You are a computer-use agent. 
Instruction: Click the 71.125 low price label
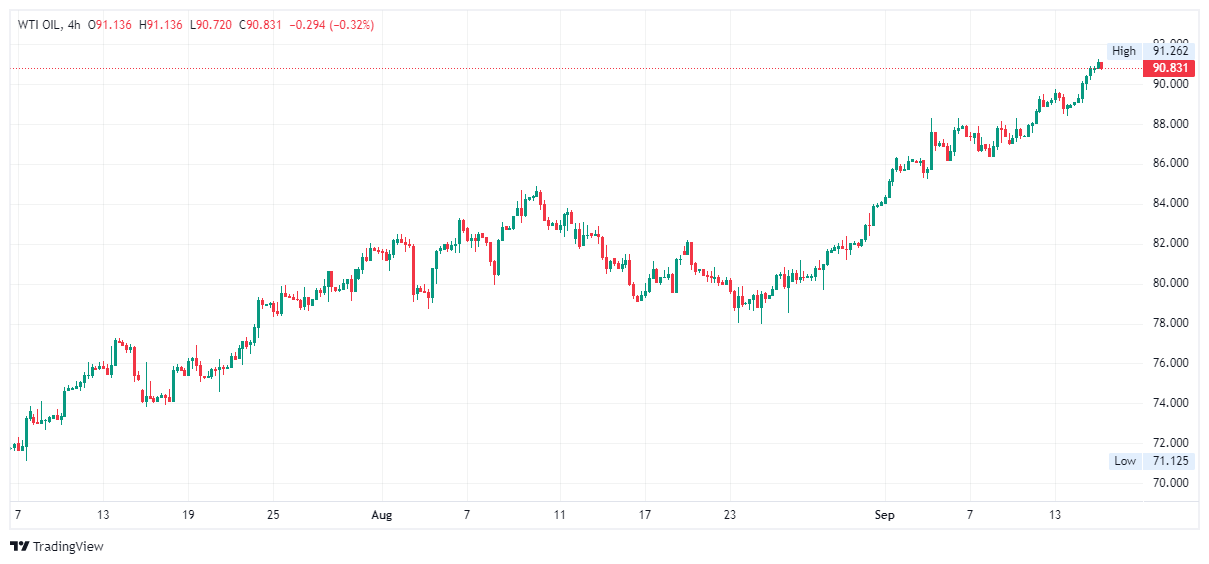click(1170, 461)
